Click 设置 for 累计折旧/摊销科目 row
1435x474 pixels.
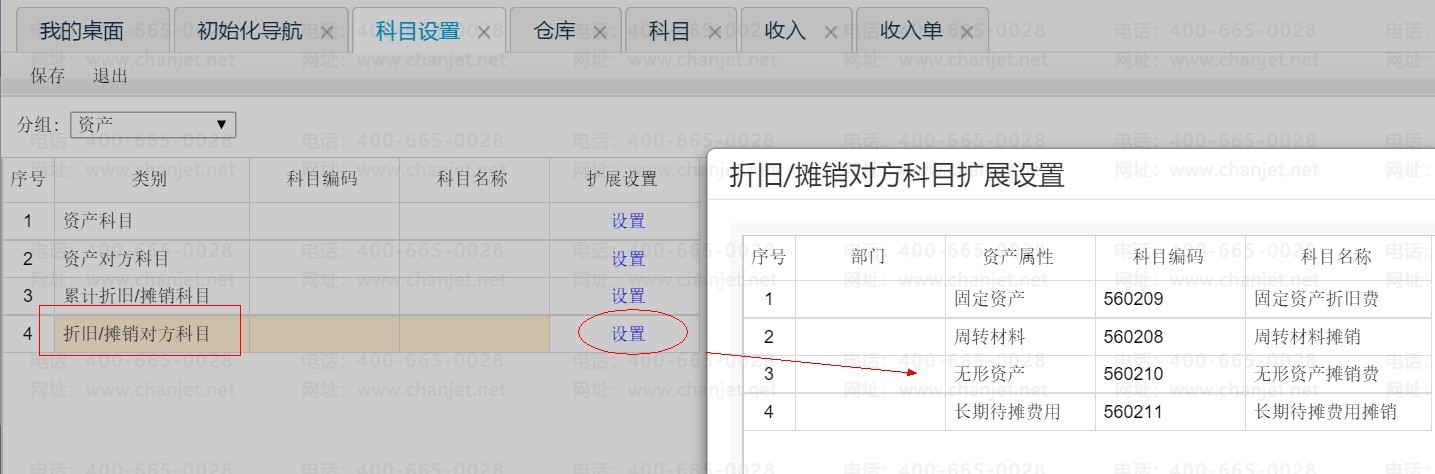point(628,296)
